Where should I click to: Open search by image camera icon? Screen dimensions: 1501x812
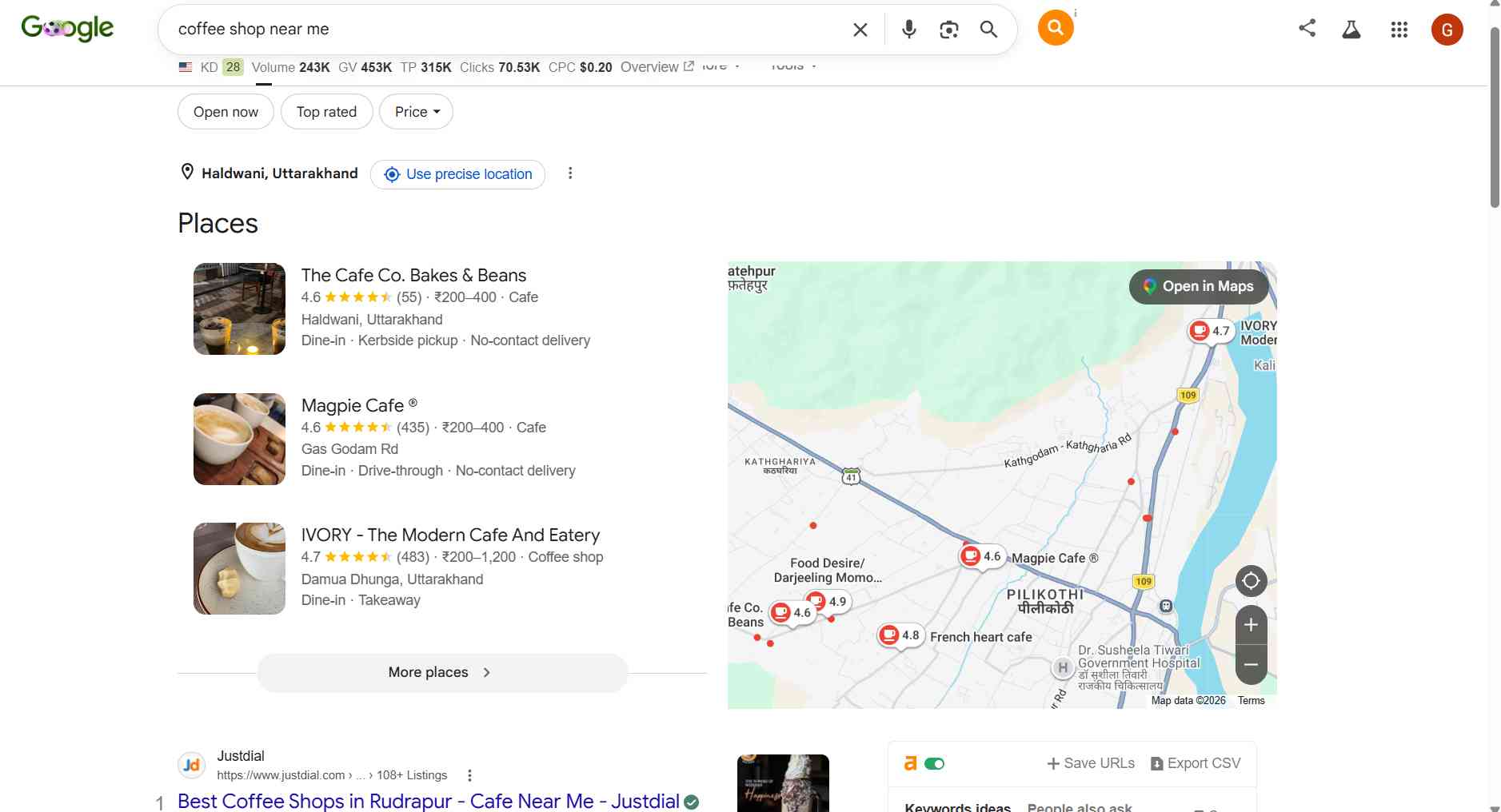click(949, 30)
